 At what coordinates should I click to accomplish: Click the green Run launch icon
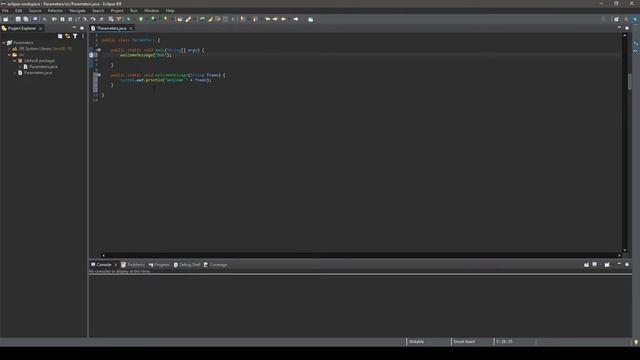(x=141, y=19)
